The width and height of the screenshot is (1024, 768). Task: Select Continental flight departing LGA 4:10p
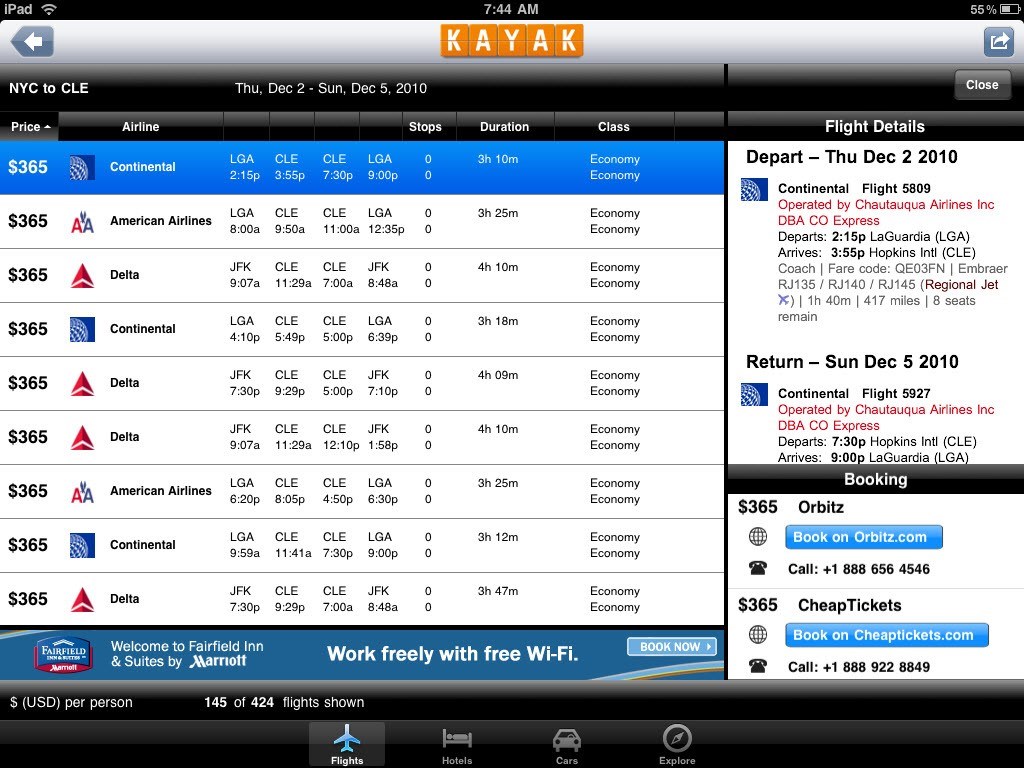point(362,329)
